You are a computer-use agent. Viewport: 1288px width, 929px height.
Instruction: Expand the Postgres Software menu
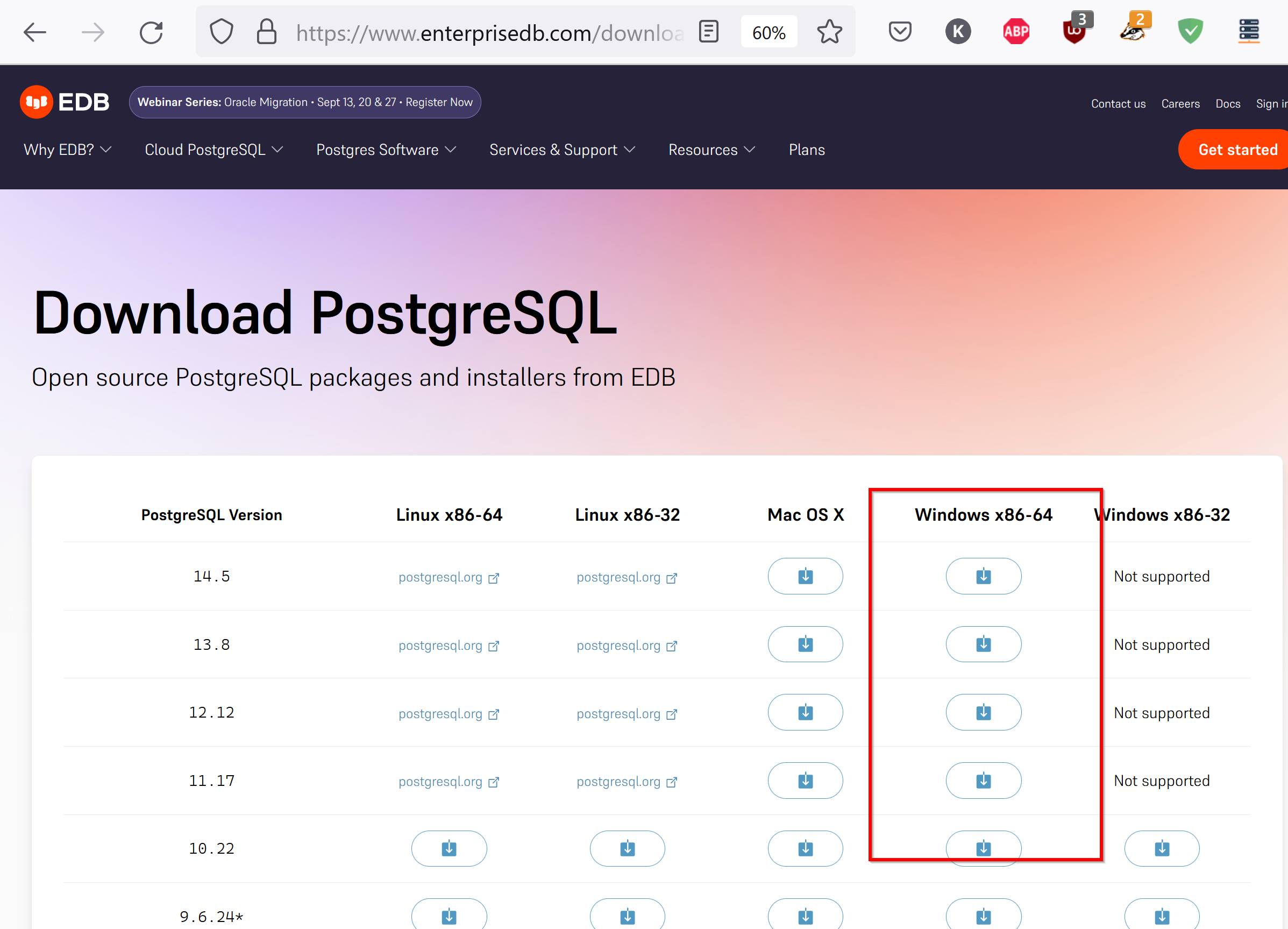tap(386, 150)
